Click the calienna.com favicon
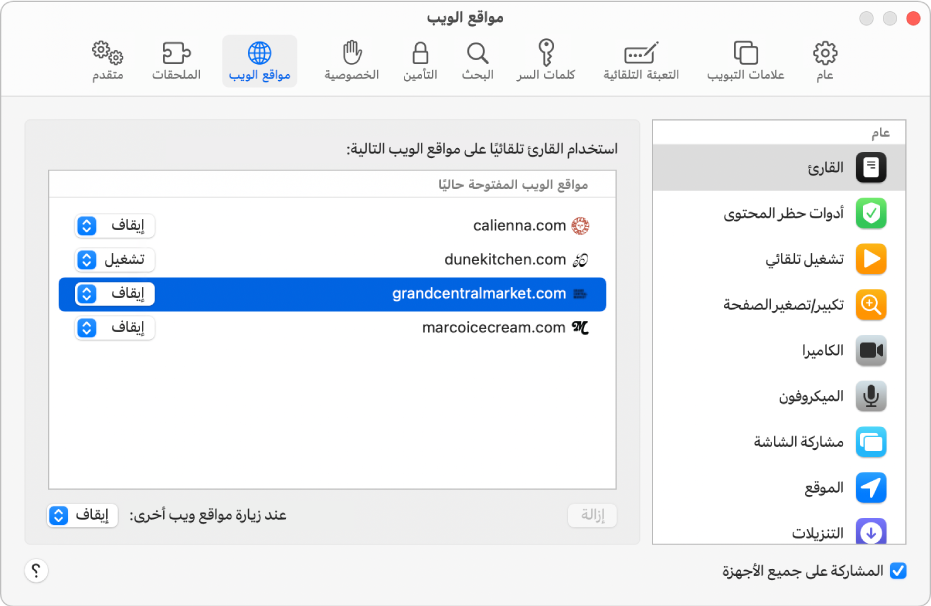931x606 pixels. [580, 226]
